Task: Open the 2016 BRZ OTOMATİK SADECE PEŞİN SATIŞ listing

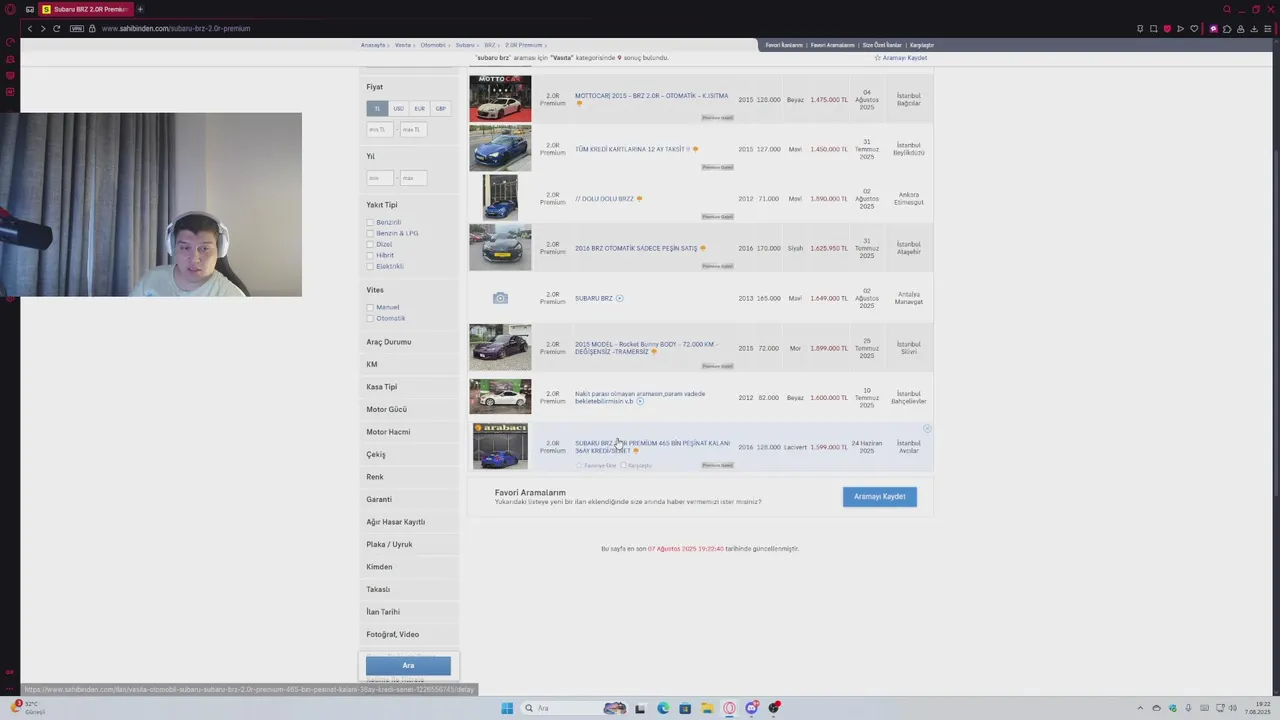Action: [636, 248]
